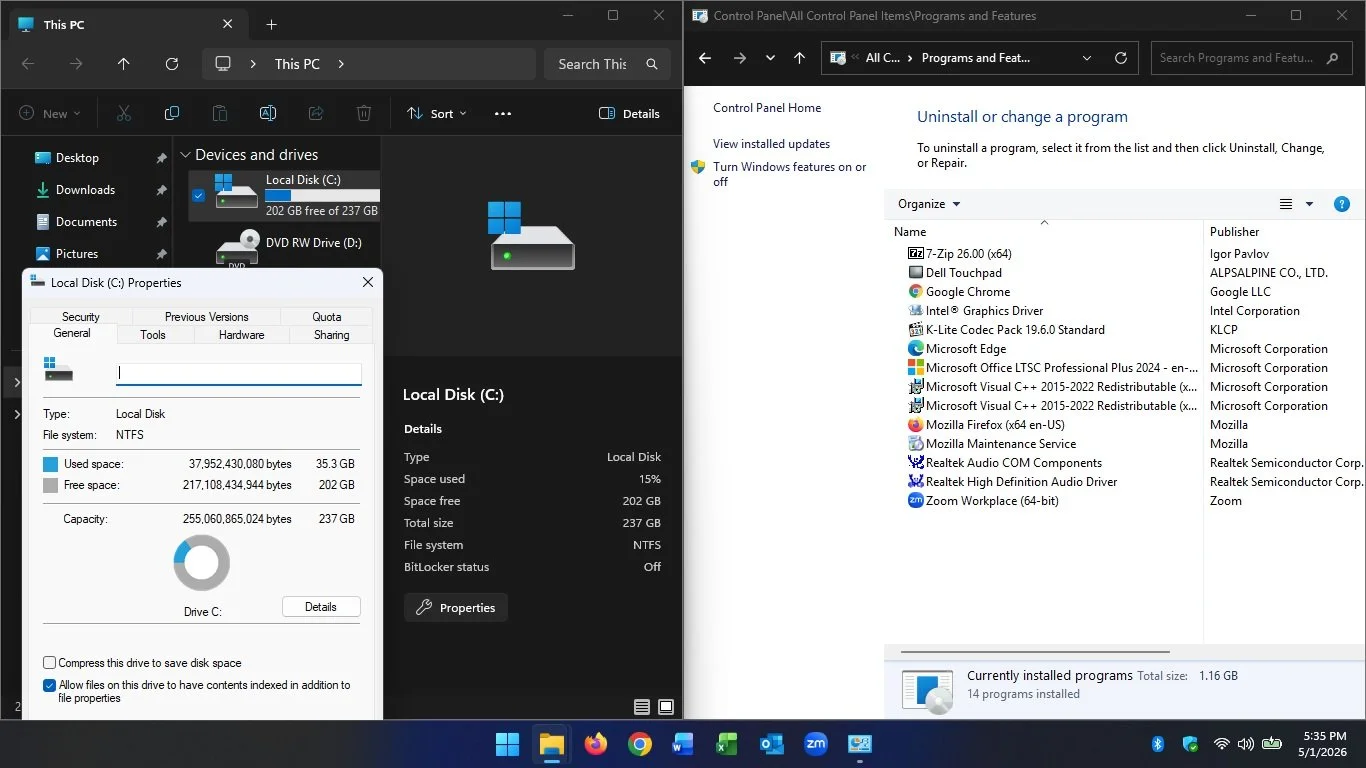
Task: Switch to the Sharing tab
Action: click(x=332, y=335)
